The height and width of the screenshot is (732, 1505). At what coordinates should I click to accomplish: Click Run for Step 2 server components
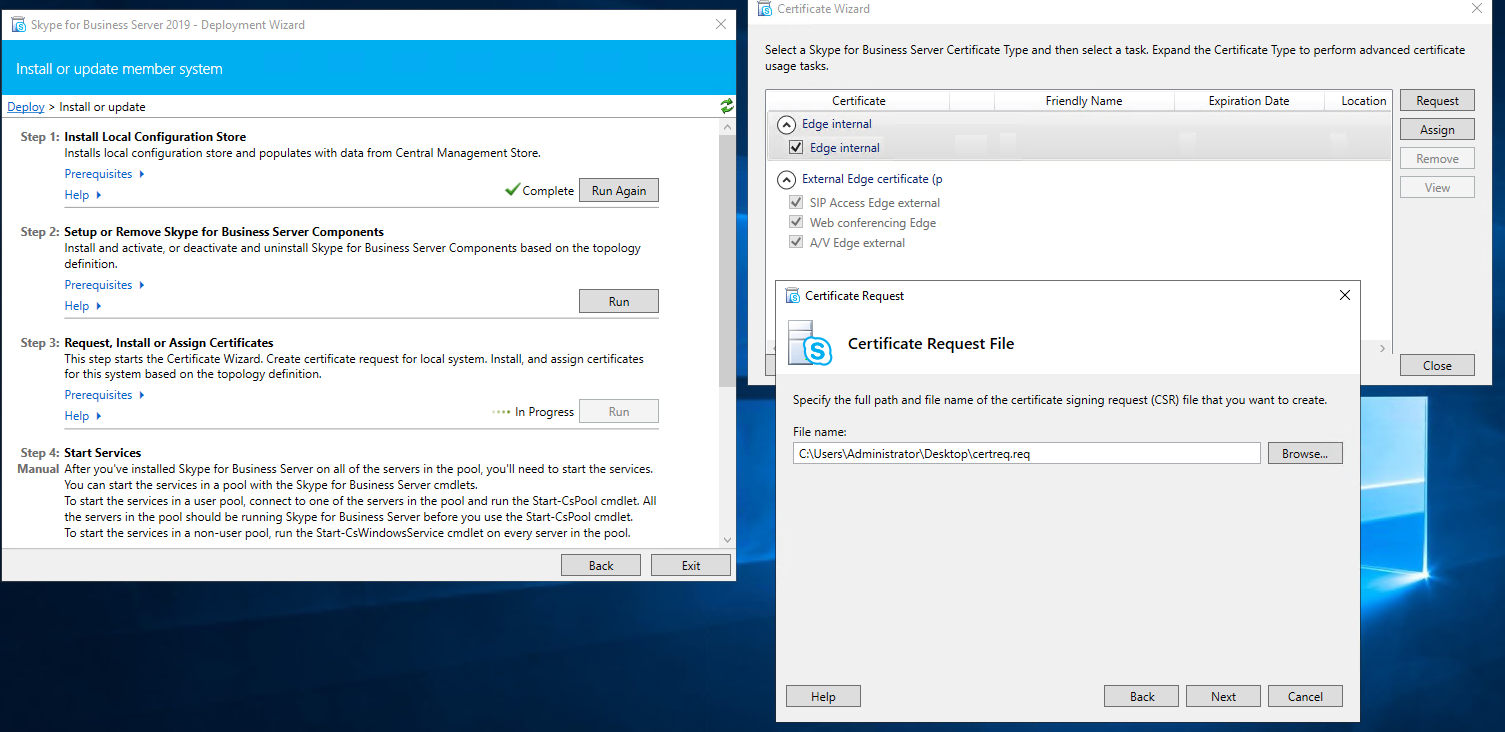(618, 302)
